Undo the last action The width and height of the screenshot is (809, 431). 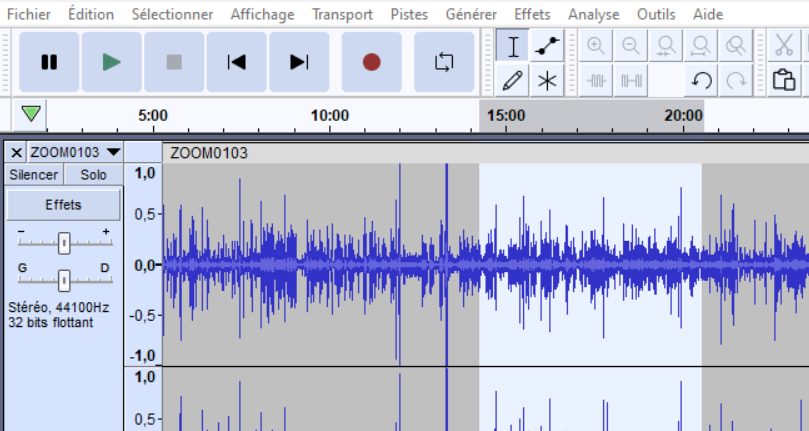click(701, 81)
